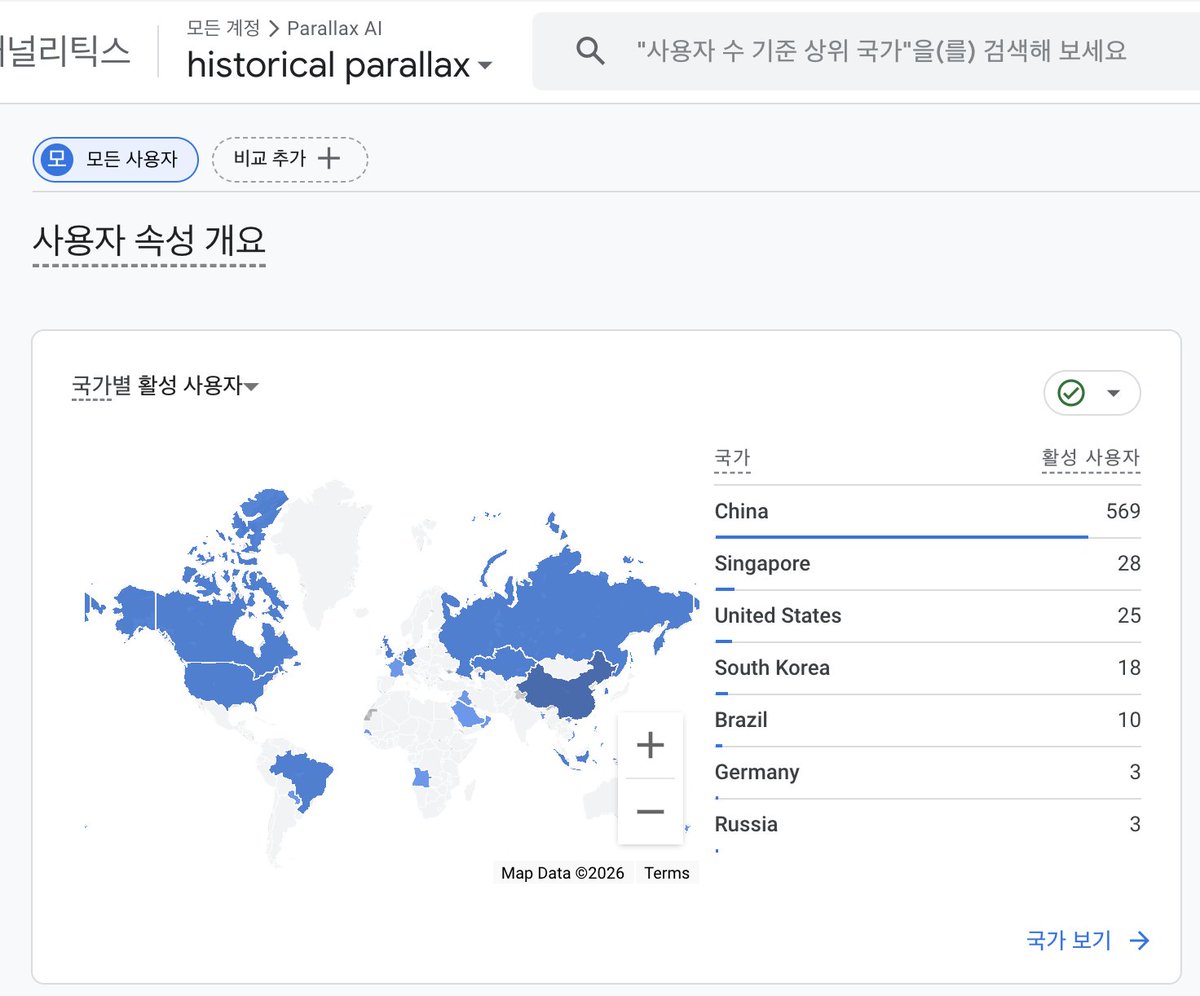Click the green checkmark status icon
The height and width of the screenshot is (996, 1200).
coord(1071,393)
